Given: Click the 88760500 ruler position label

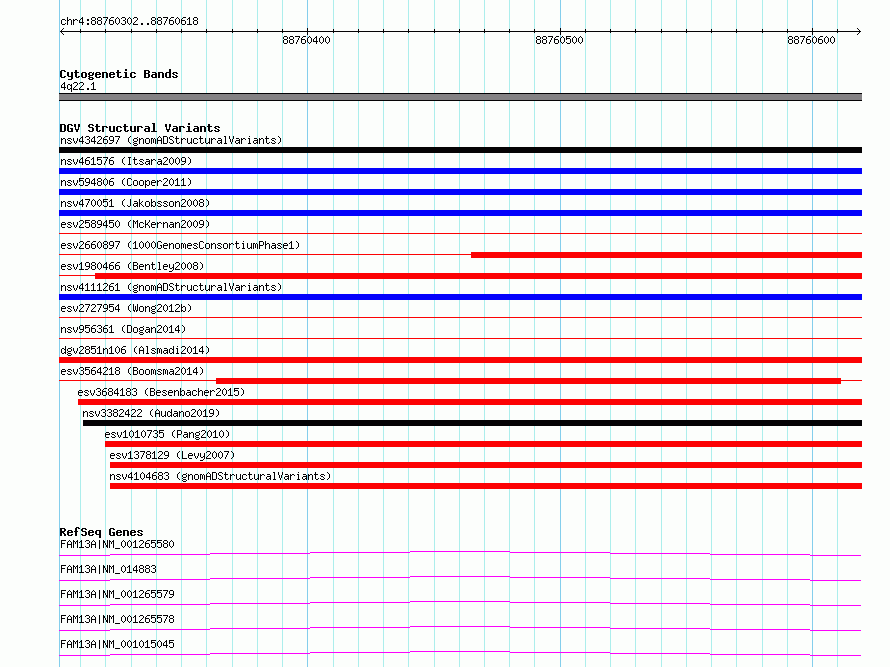Looking at the screenshot, I should click(559, 40).
